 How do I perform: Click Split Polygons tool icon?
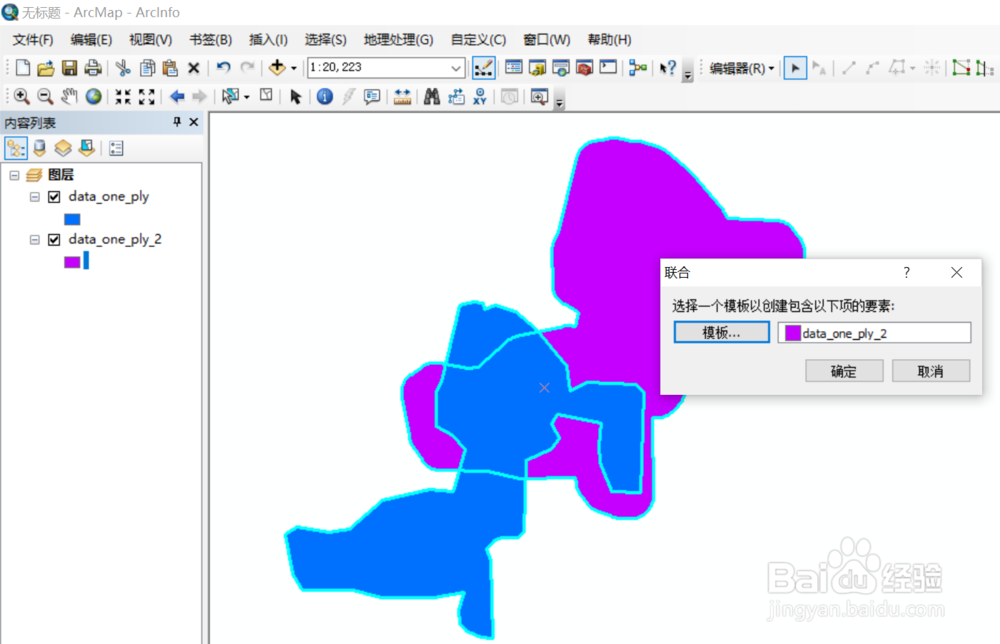coord(985,68)
